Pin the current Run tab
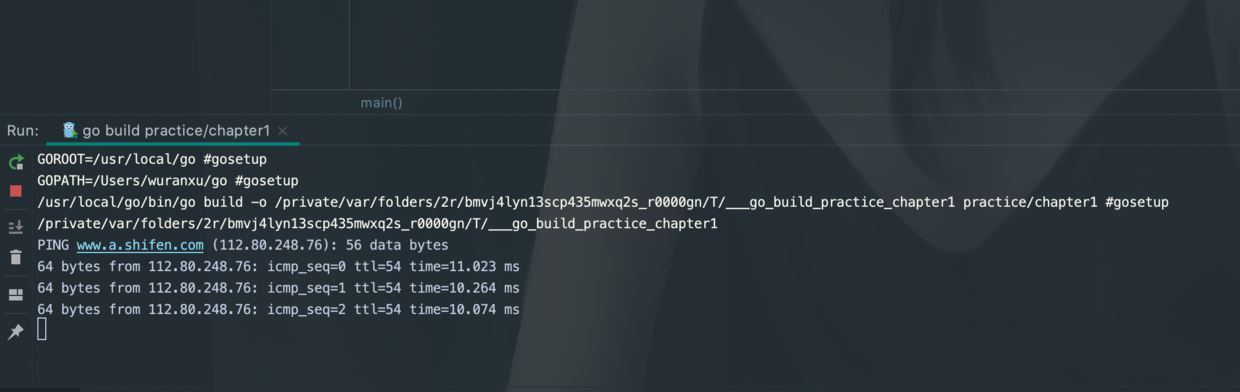The height and width of the screenshot is (392, 1240). (15, 332)
